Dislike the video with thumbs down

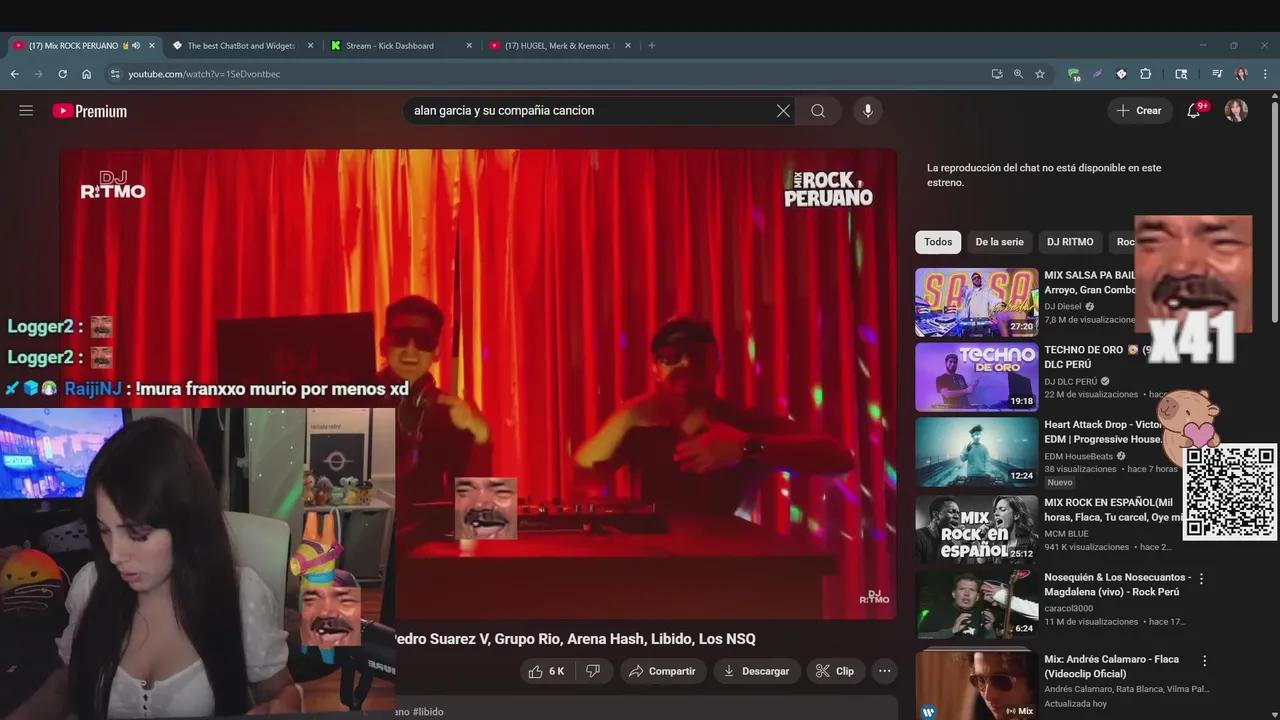(592, 671)
